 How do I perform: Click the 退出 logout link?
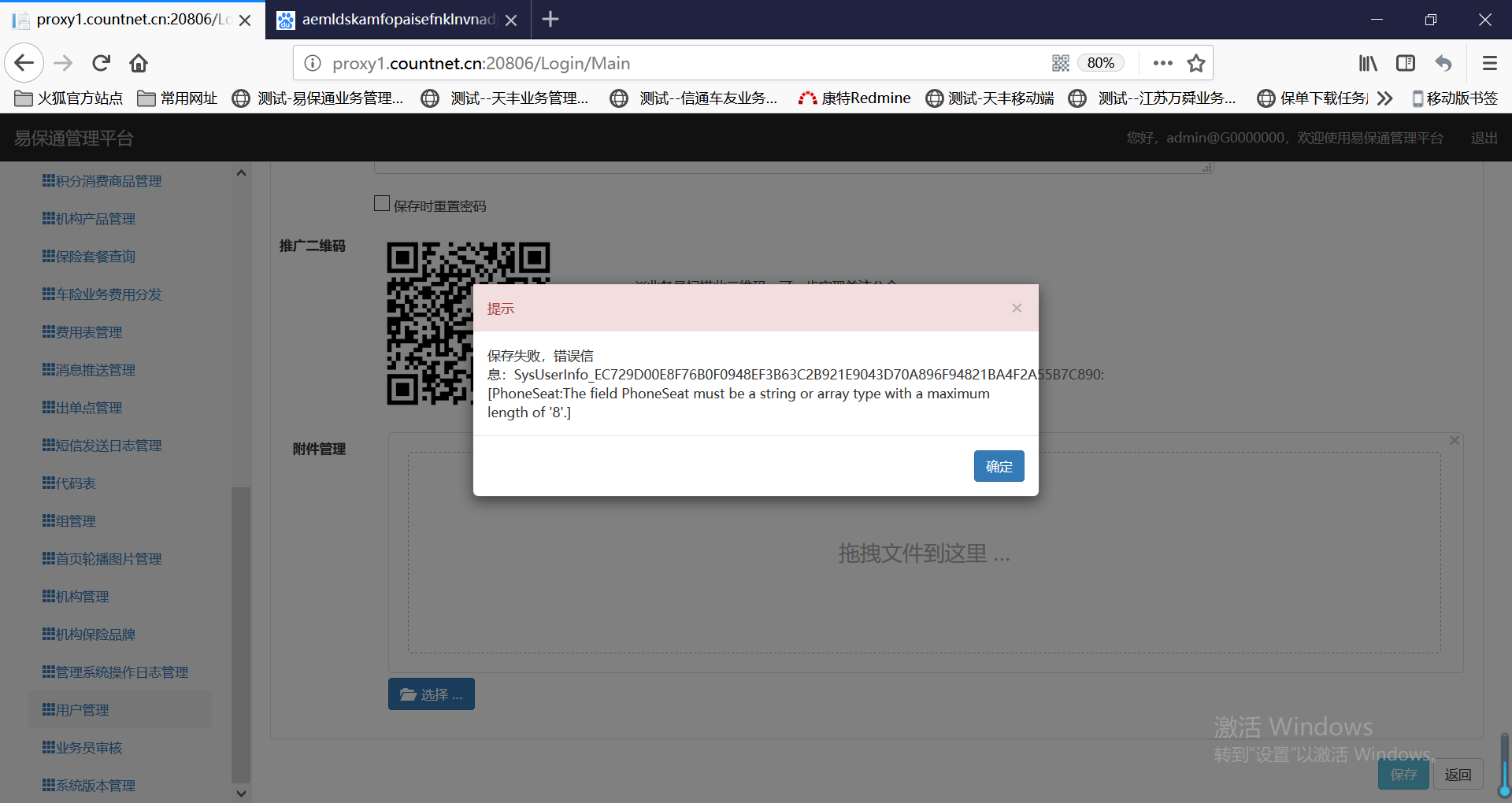tap(1484, 138)
